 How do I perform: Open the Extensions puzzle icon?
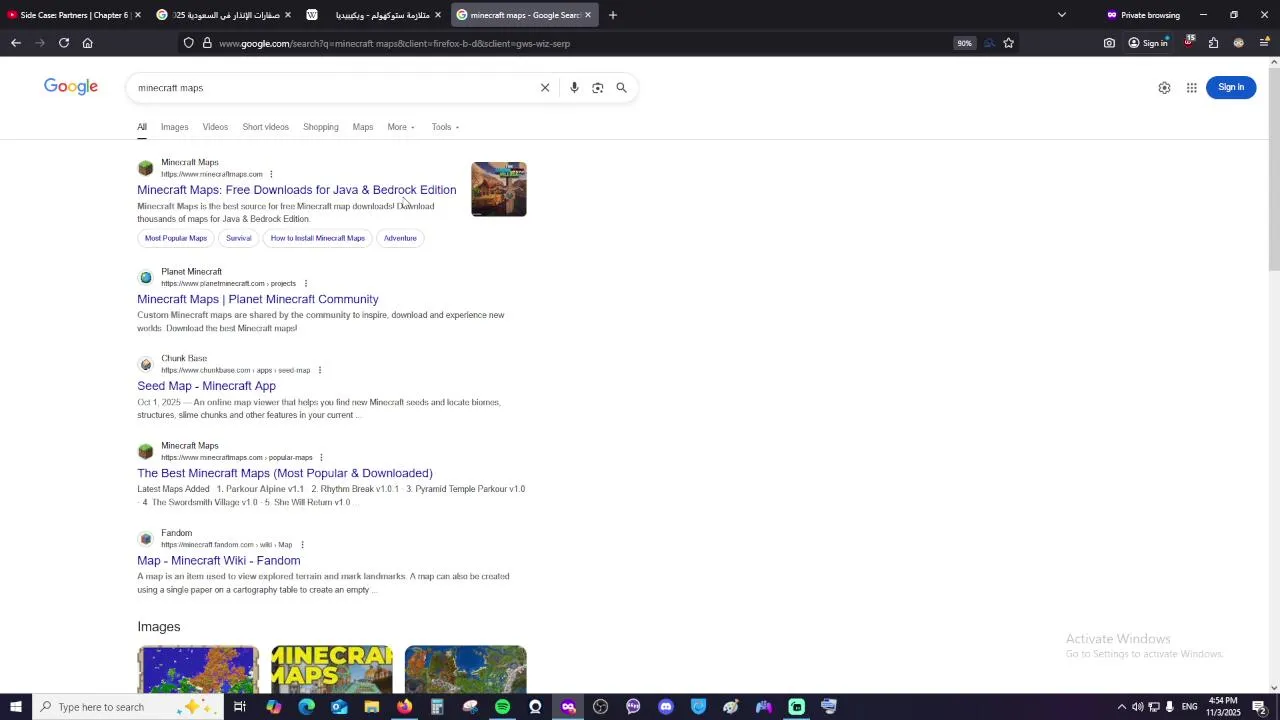pyautogui.click(x=1213, y=43)
